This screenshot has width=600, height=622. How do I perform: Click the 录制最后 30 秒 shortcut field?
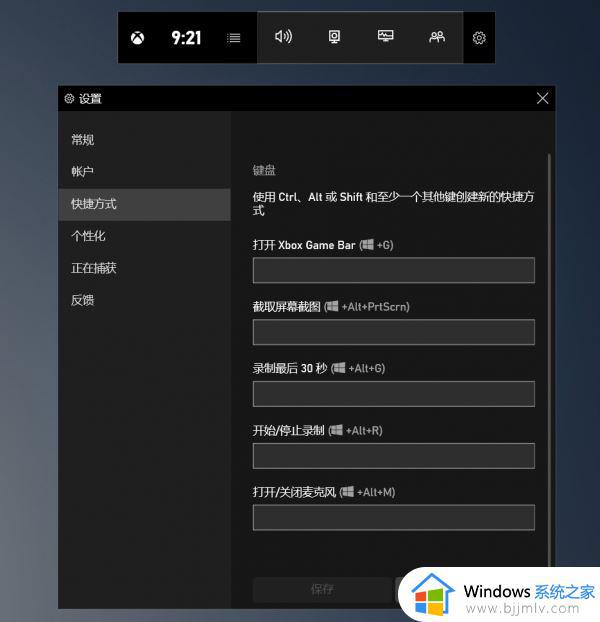(394, 394)
